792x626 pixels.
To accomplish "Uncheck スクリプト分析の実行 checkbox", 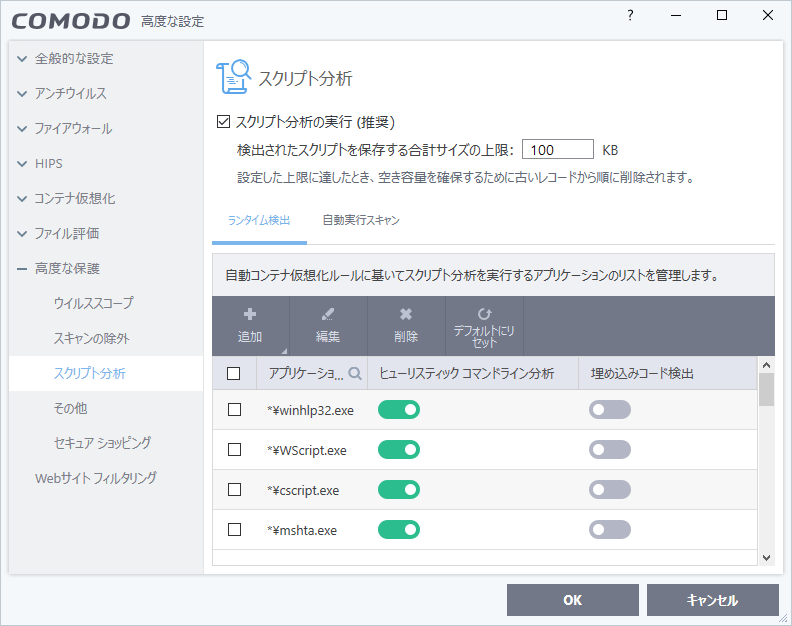I will coord(224,122).
